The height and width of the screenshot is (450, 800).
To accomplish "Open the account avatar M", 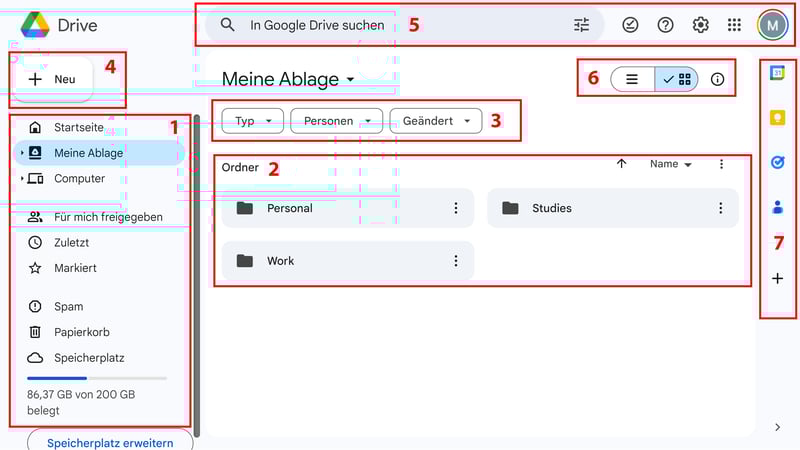I will point(772,25).
